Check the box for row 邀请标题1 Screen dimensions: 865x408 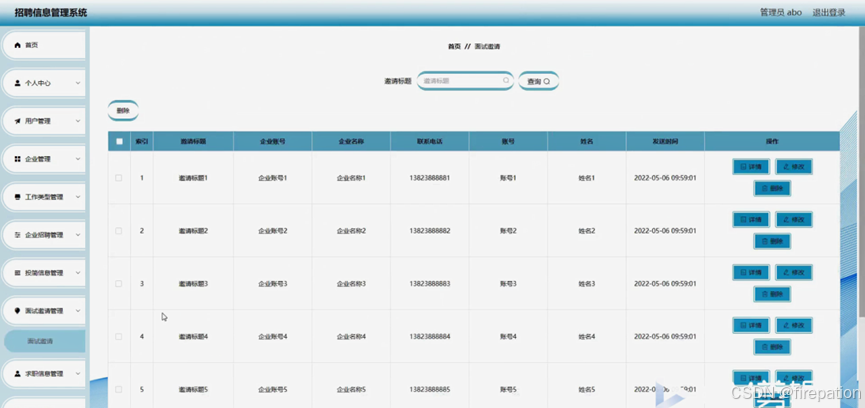point(119,178)
